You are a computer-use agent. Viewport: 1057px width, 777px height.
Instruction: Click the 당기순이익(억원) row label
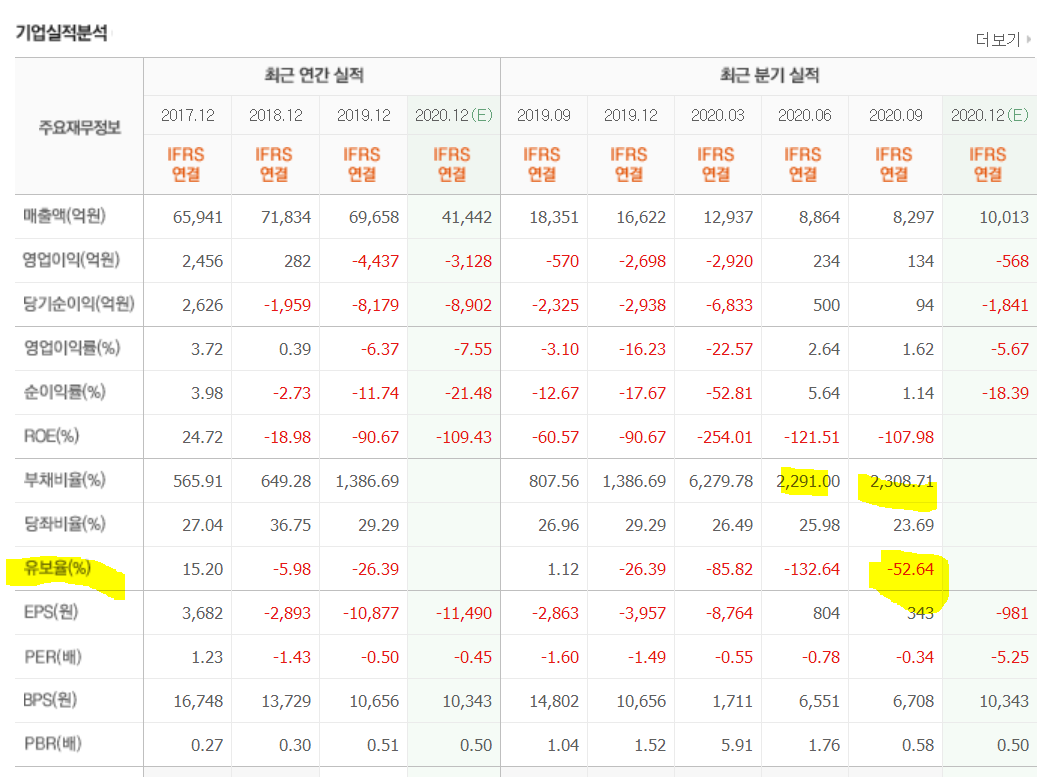78,304
